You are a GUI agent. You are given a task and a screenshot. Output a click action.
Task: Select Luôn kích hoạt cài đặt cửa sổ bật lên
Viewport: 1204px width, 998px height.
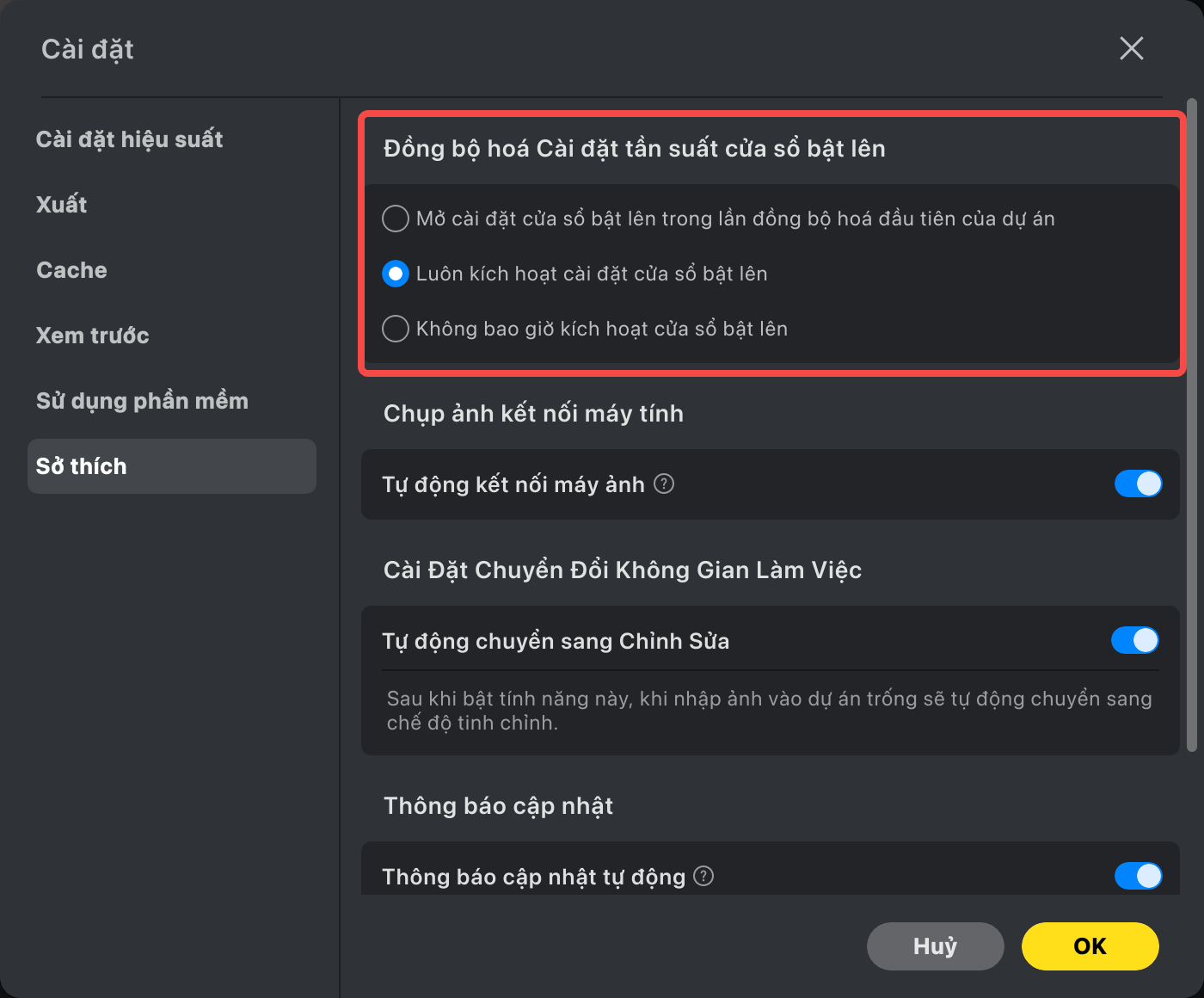[x=395, y=274]
